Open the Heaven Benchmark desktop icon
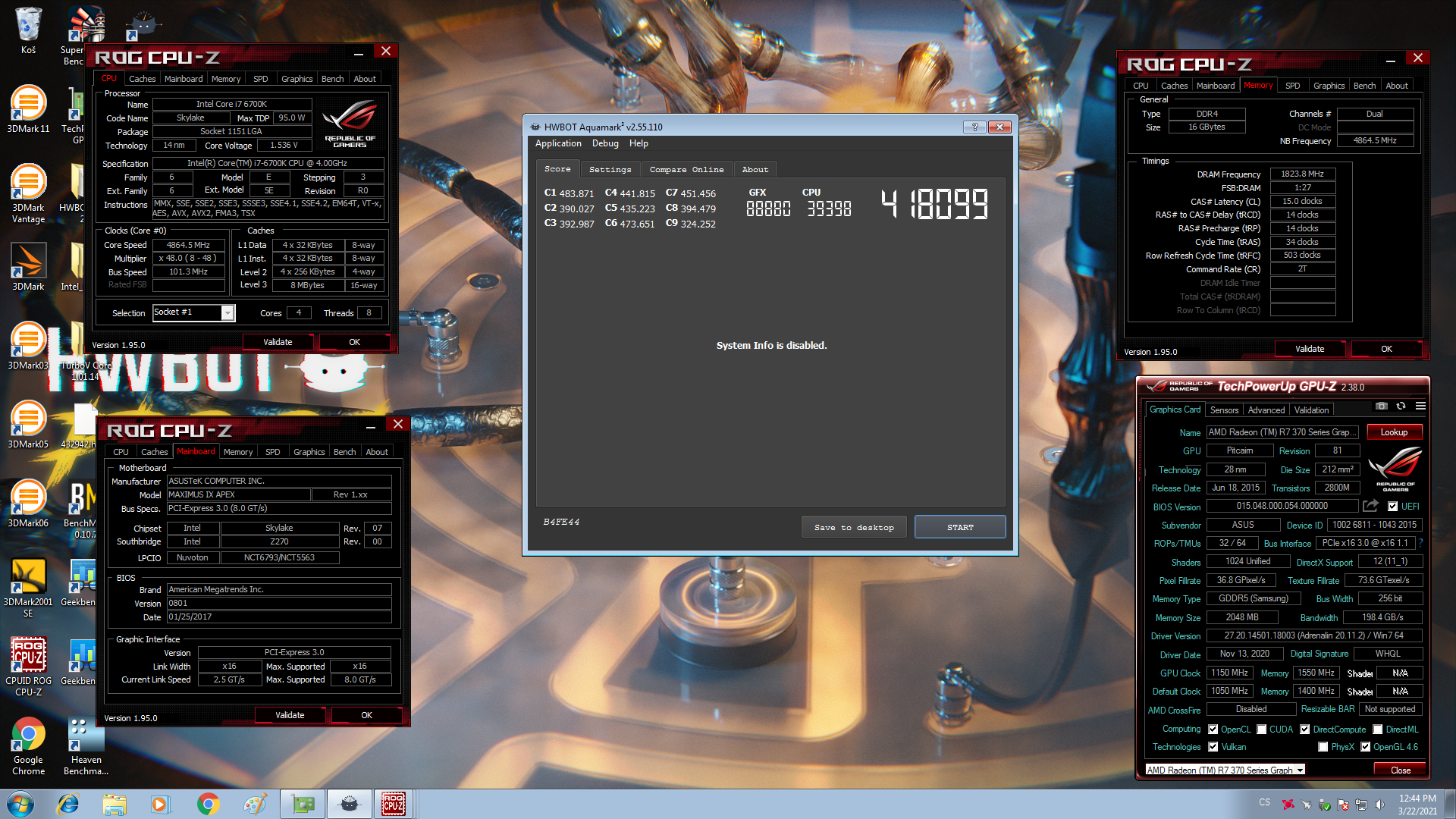 click(x=86, y=746)
